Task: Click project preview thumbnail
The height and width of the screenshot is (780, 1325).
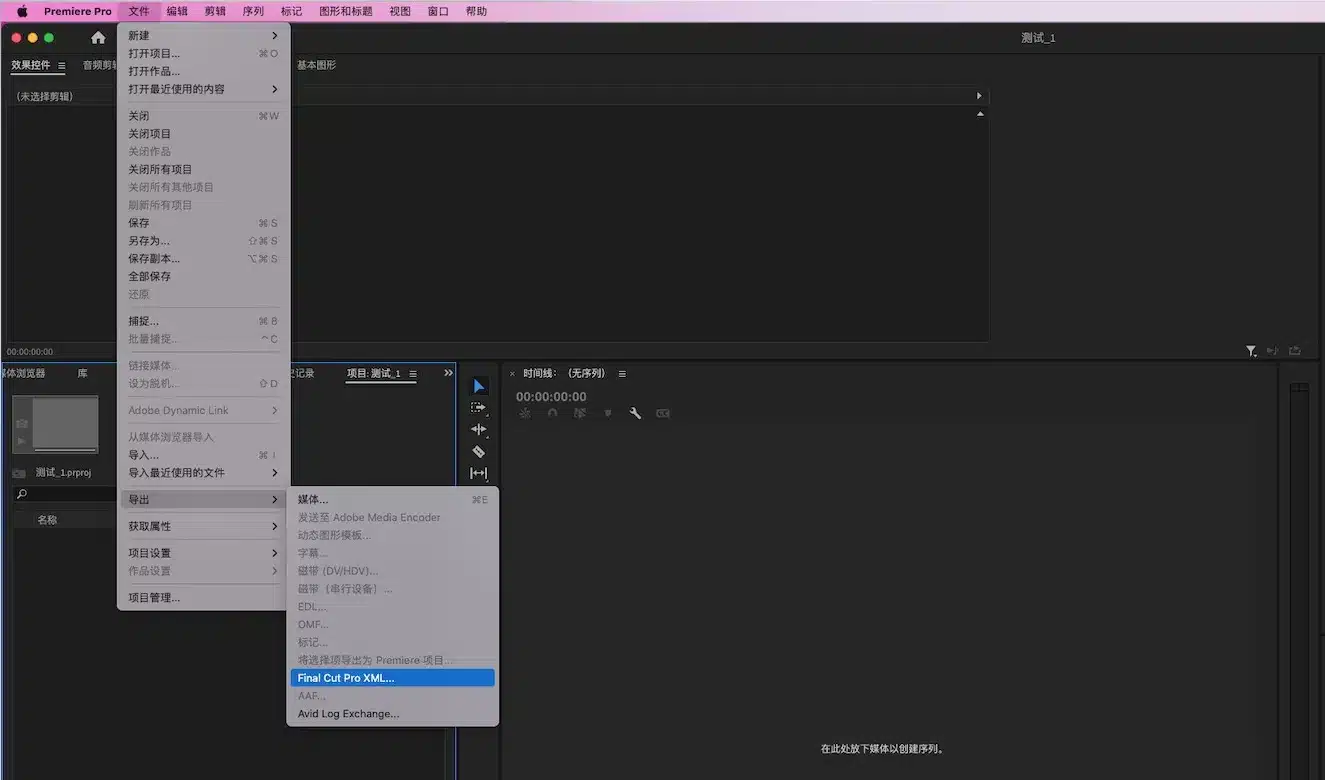Action: click(x=55, y=424)
